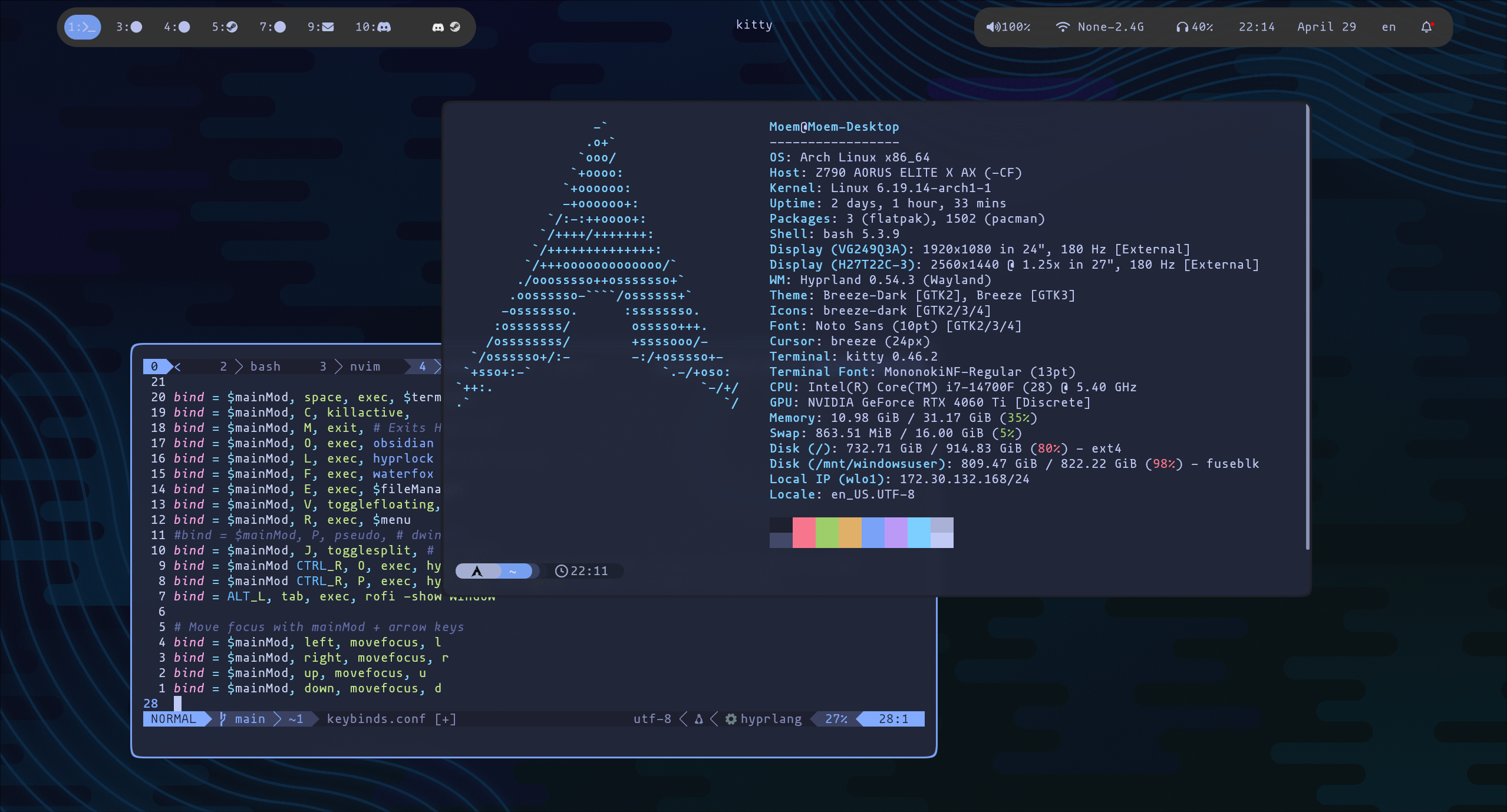Viewport: 1507px width, 812px height.
Task: Click the Terminal: kitty 0.46.2 line
Action: (x=853, y=357)
